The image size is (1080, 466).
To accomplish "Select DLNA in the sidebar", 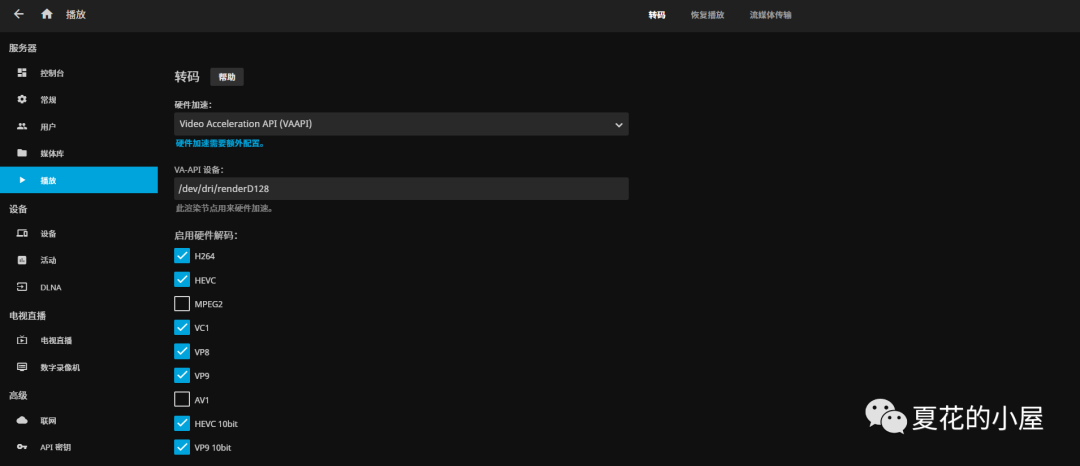I will click(50, 287).
